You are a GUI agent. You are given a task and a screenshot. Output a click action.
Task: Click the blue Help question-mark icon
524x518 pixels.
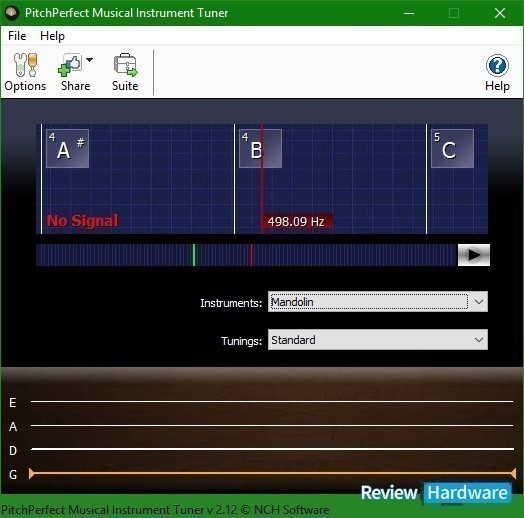click(x=497, y=66)
